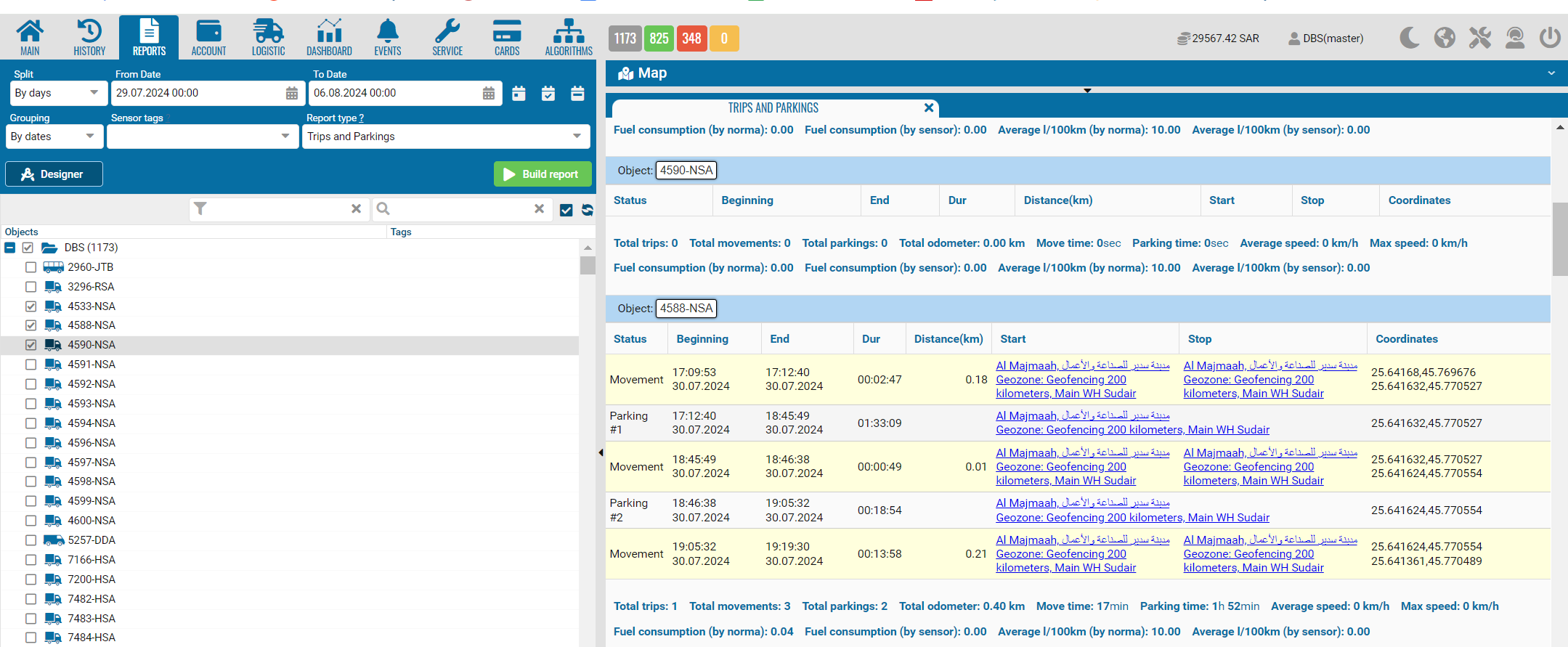Switch to the History tab
Image resolution: width=1568 pixels, height=647 pixels.
(x=89, y=37)
